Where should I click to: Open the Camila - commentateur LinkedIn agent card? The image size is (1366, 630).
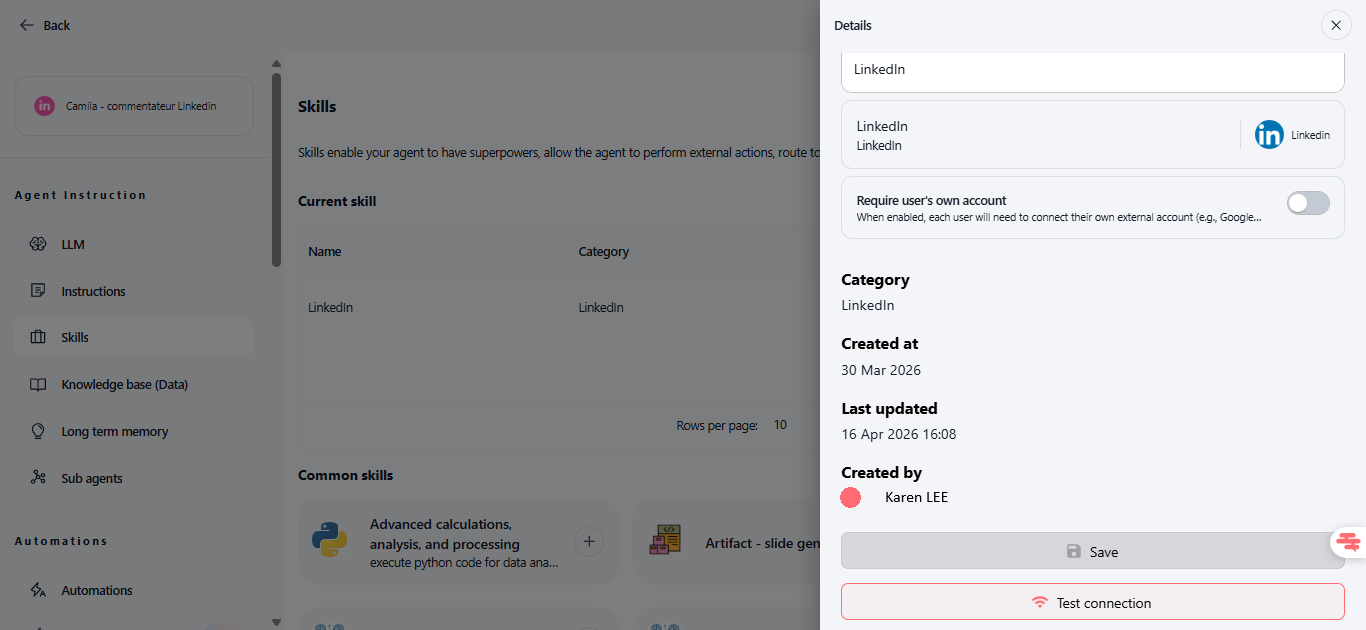tap(134, 106)
